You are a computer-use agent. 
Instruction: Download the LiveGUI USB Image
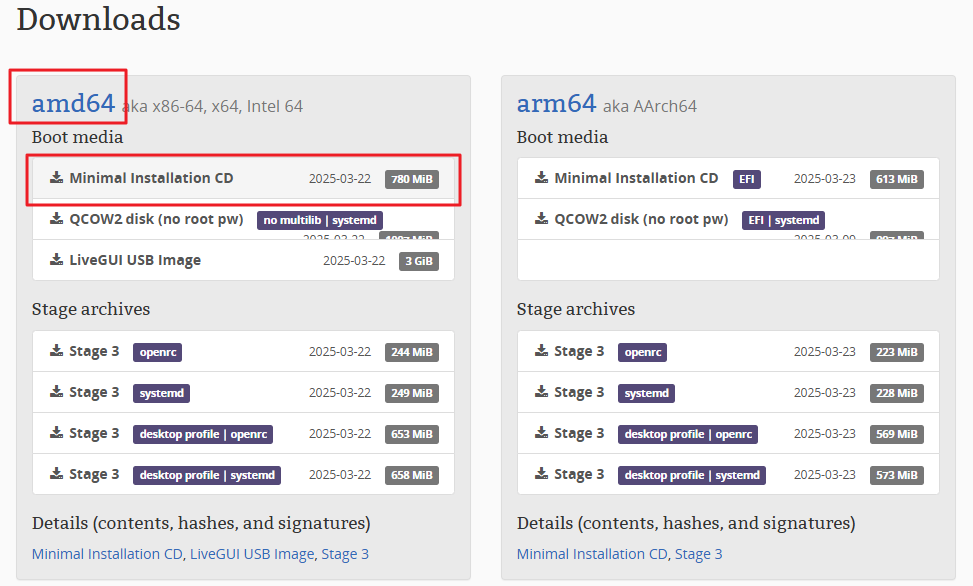coord(243,260)
